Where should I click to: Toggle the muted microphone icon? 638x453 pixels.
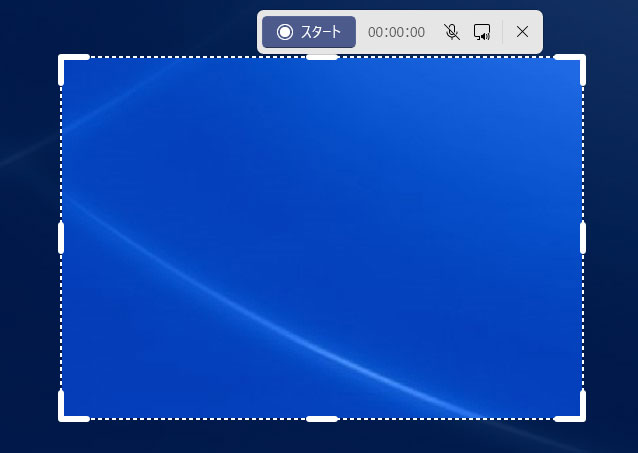click(452, 32)
